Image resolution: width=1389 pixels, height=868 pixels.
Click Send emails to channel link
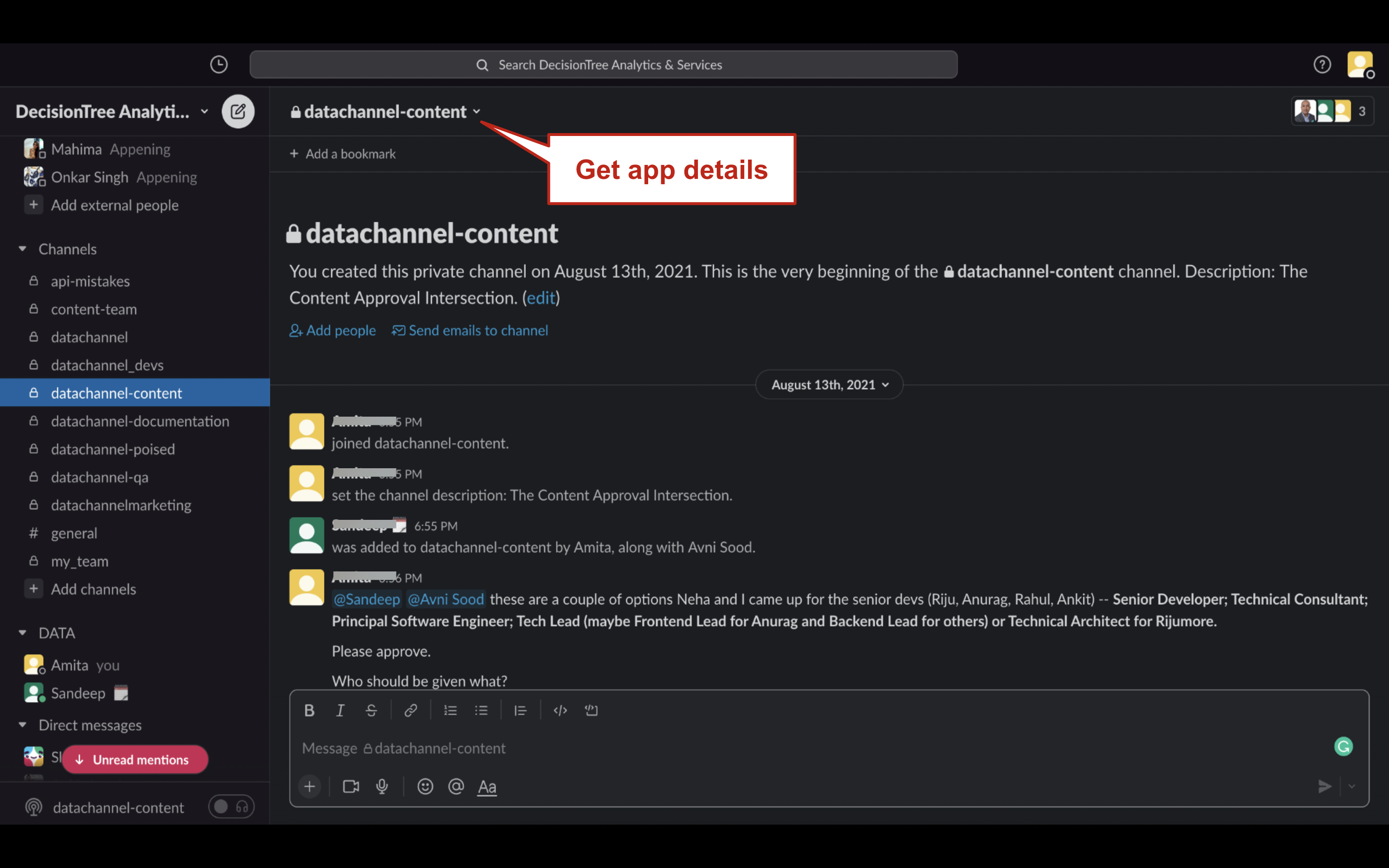[x=470, y=331]
